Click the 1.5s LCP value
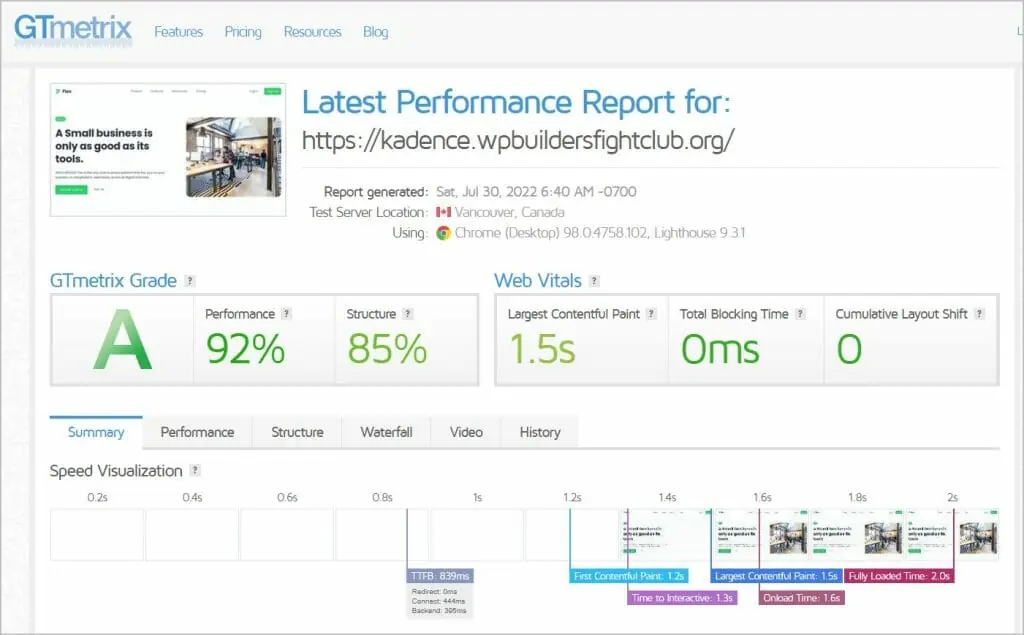 coord(542,349)
